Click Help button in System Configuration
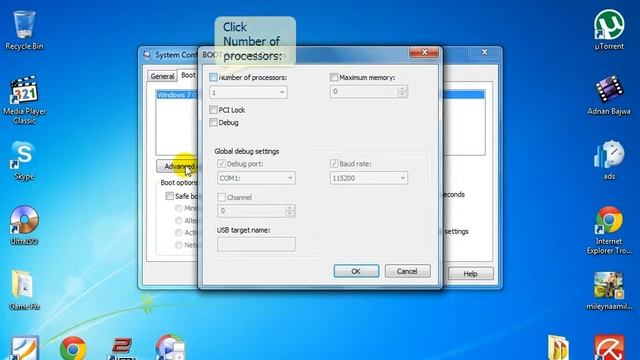 point(471,273)
